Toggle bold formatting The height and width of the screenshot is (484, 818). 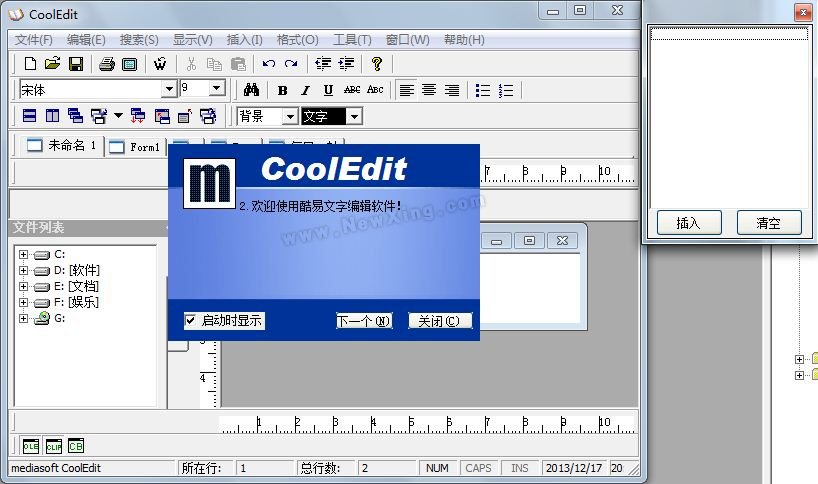tap(283, 90)
